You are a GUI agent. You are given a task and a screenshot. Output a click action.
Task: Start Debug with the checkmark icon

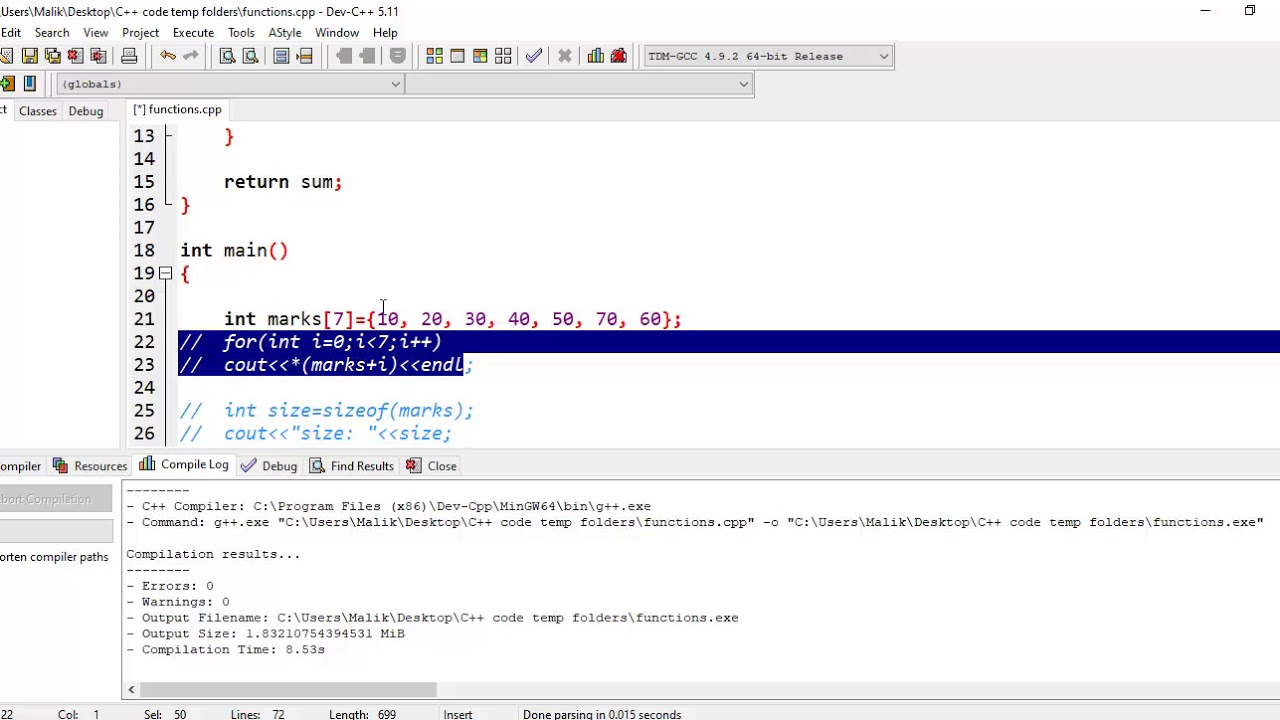[x=534, y=56]
